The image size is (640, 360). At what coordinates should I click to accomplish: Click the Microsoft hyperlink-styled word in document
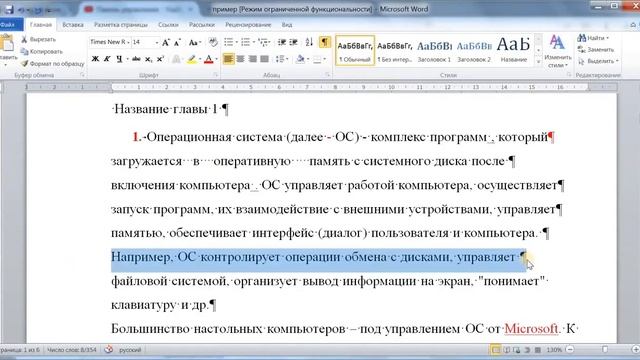(x=531, y=328)
